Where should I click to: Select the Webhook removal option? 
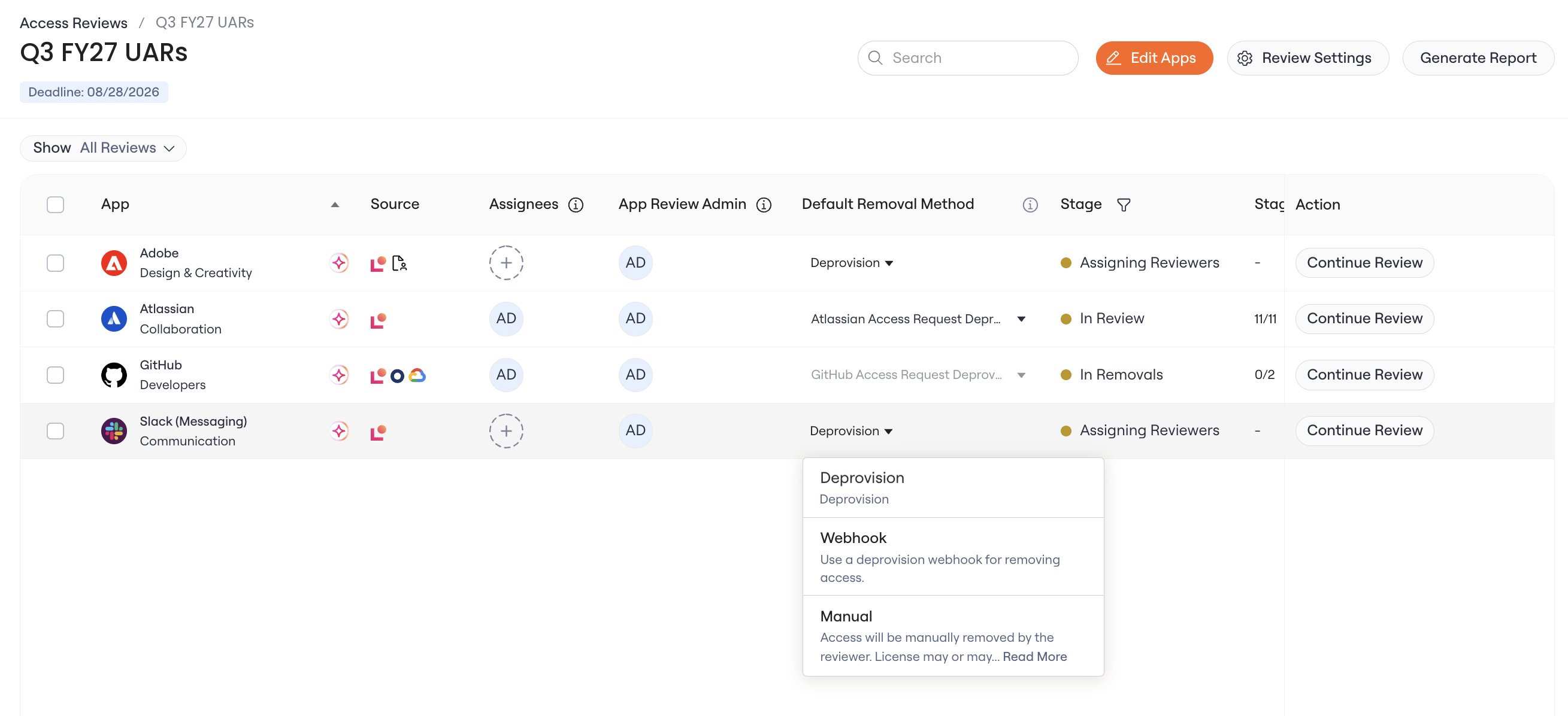point(953,557)
